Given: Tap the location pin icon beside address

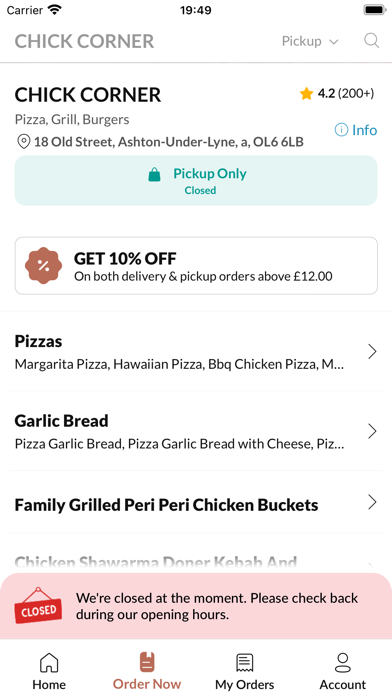Looking at the screenshot, I should click(23, 142).
